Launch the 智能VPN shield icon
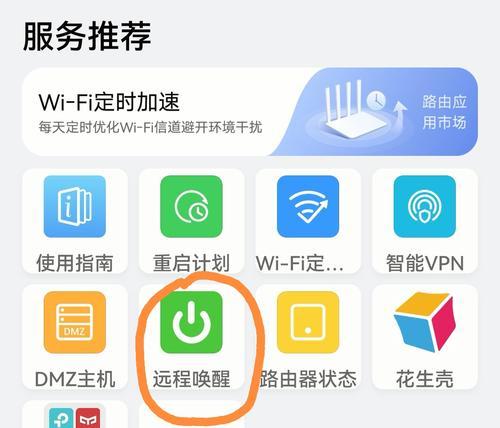Viewport: 500px width, 428px height. (x=425, y=206)
